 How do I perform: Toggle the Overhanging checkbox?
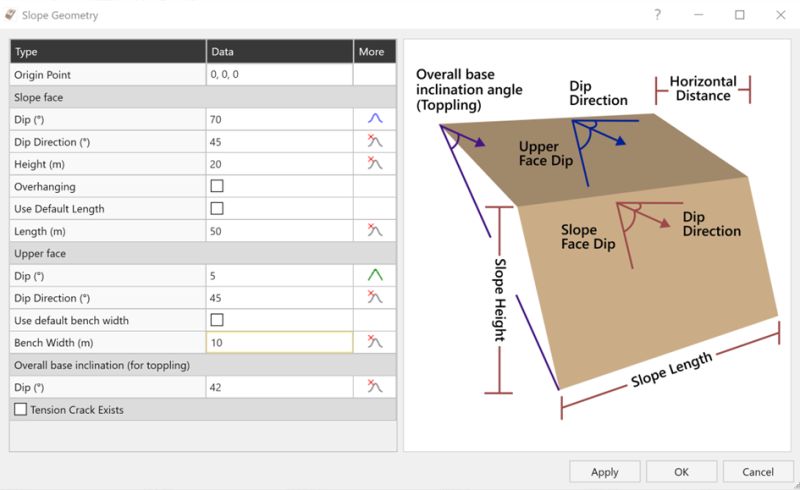(x=217, y=186)
